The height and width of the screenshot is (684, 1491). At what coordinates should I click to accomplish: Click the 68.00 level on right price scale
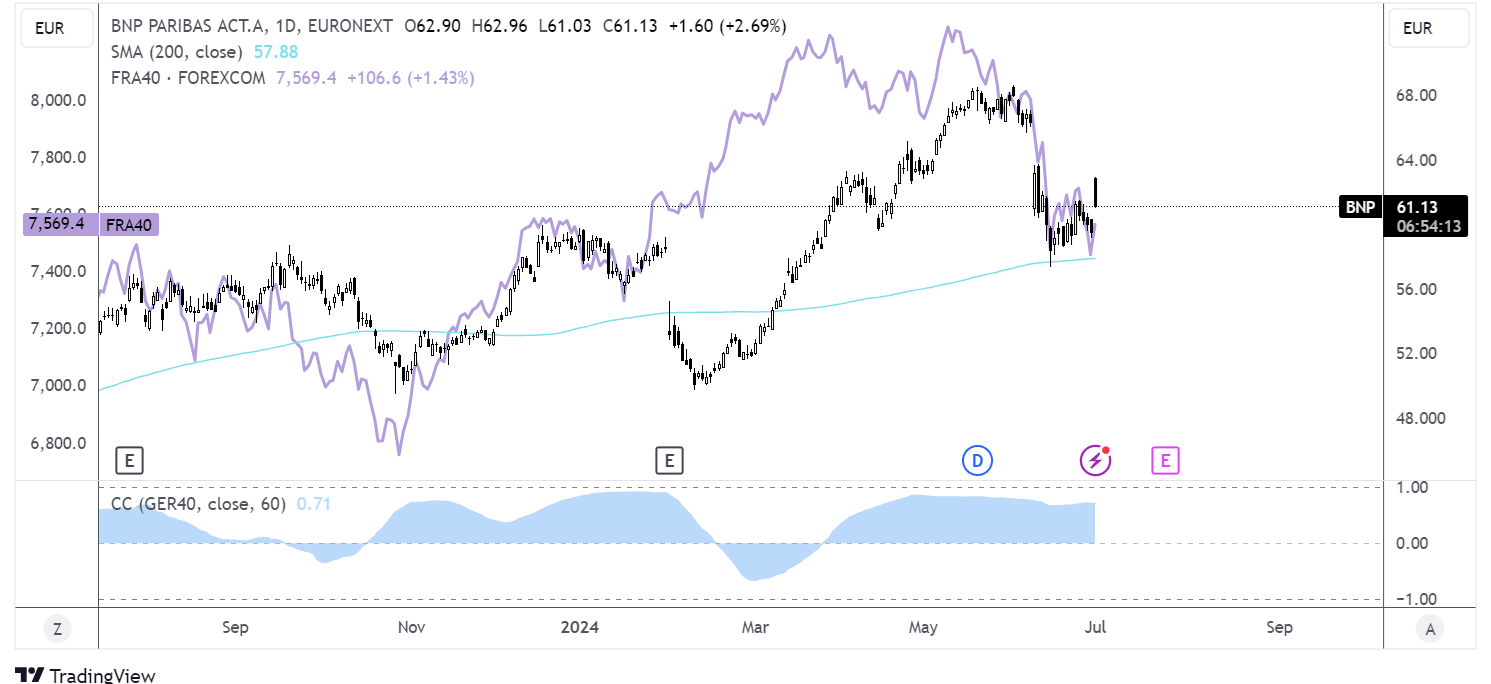pos(1416,96)
